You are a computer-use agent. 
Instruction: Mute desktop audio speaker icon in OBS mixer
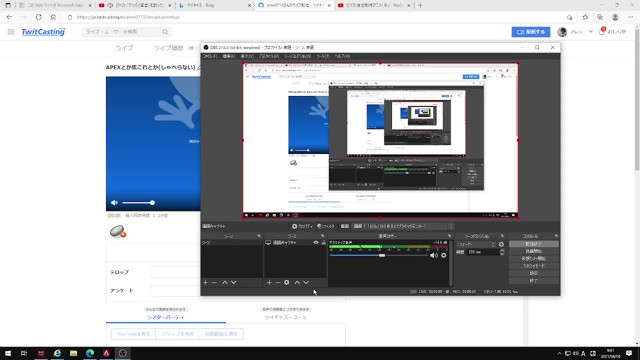coord(434,256)
